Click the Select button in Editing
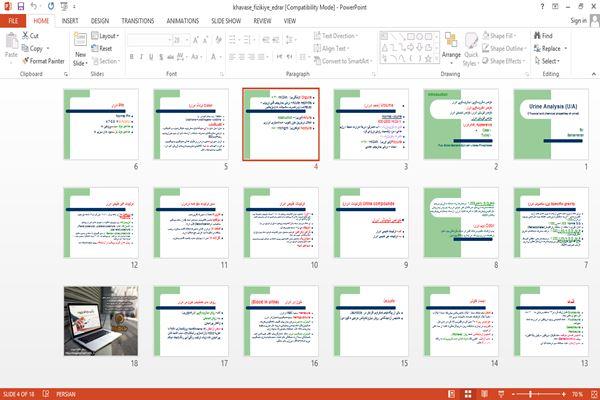Image resolution: width=600 pixels, height=400 pixels. click(547, 61)
